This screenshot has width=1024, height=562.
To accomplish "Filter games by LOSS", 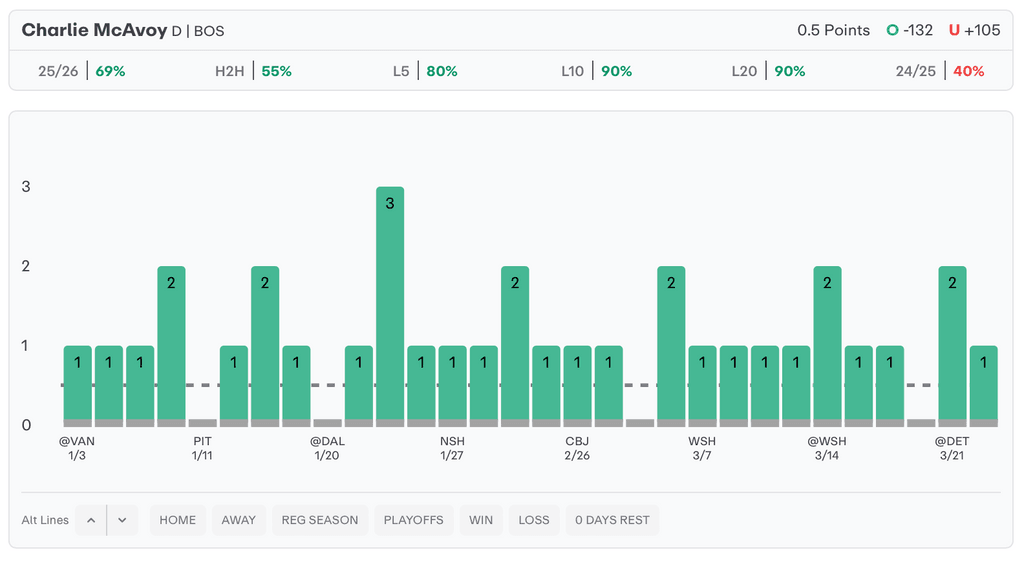I will coord(534,520).
